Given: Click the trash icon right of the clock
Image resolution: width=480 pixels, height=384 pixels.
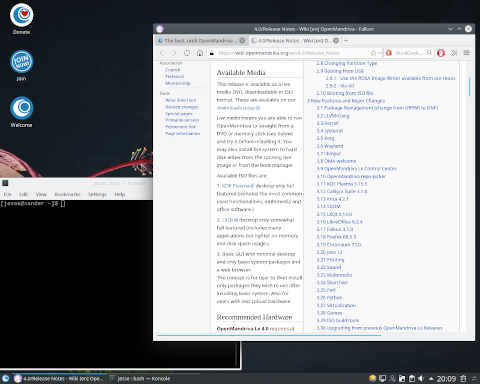Looking at the screenshot, I should (x=463, y=378).
